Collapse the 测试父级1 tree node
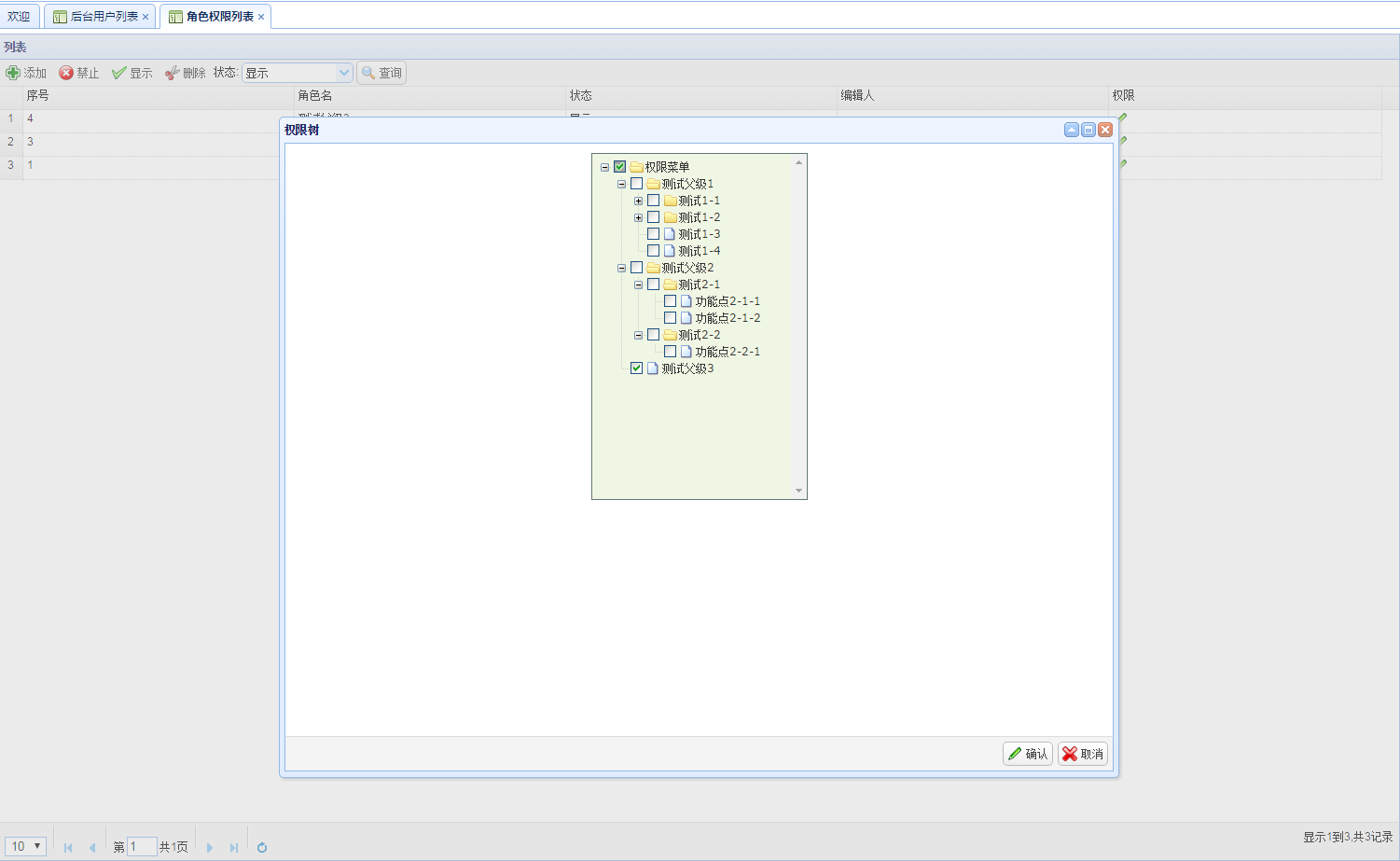 click(621, 185)
